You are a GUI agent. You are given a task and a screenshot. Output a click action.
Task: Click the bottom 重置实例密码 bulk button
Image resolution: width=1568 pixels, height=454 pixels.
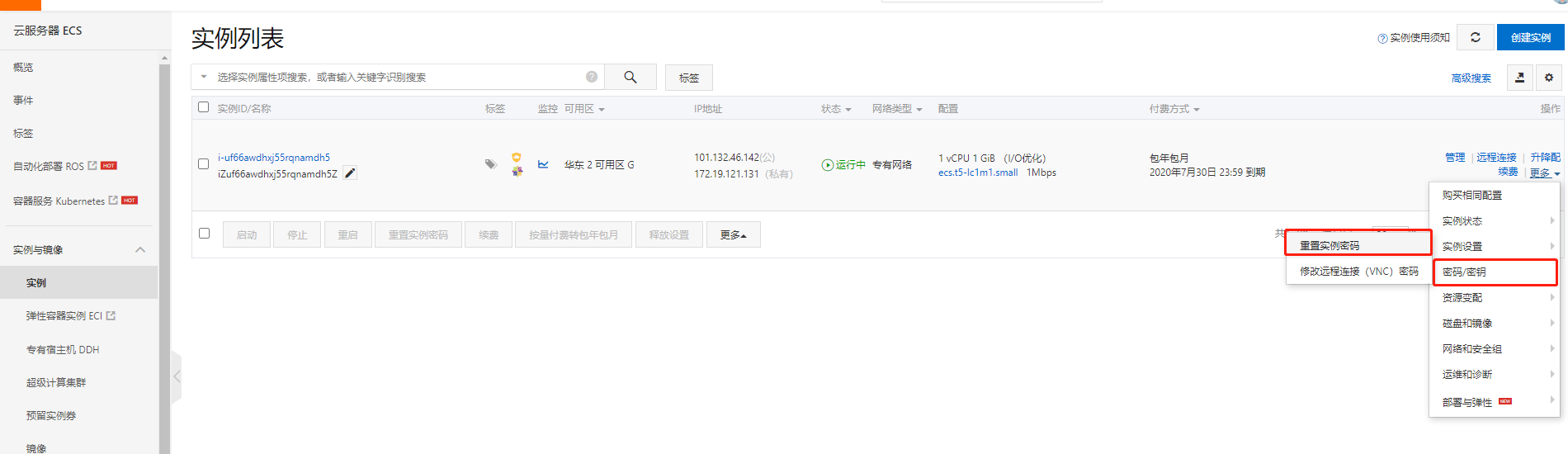(418, 234)
